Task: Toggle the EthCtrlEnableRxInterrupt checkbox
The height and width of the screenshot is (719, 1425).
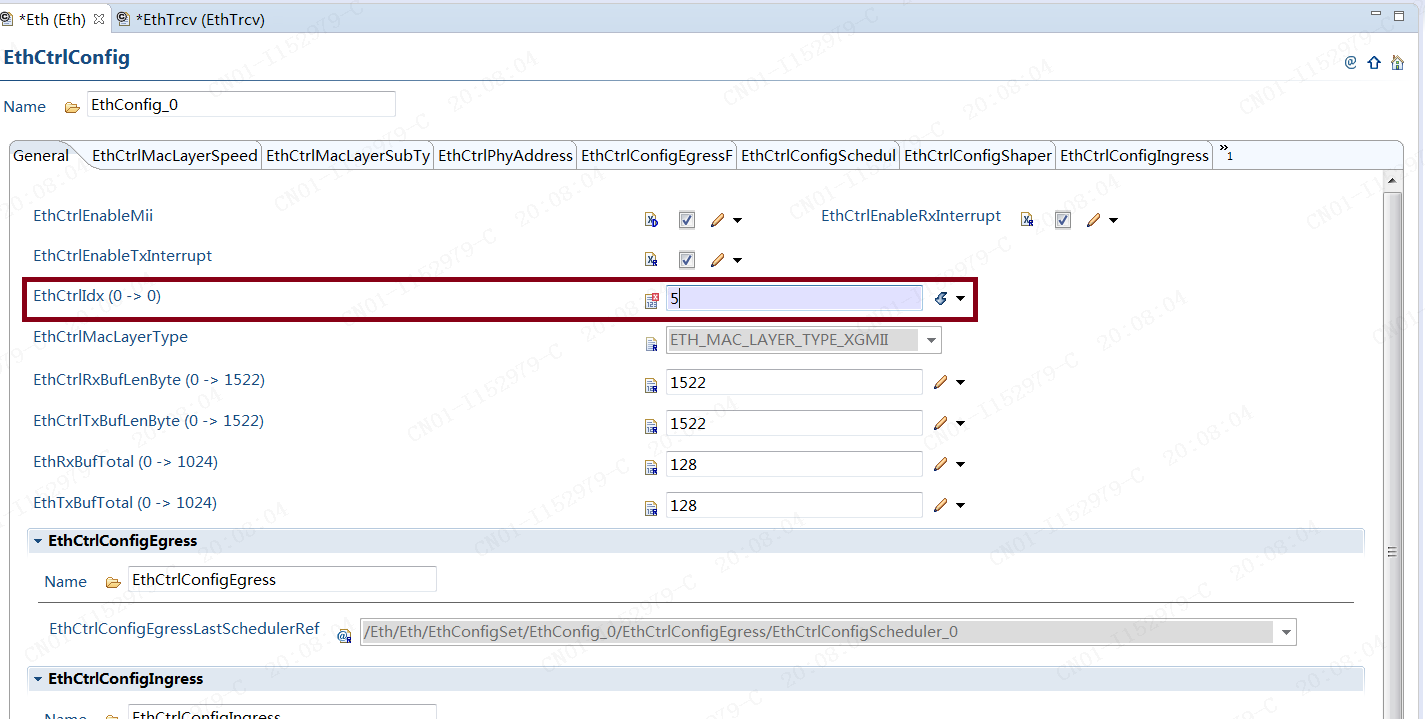Action: 1063,220
